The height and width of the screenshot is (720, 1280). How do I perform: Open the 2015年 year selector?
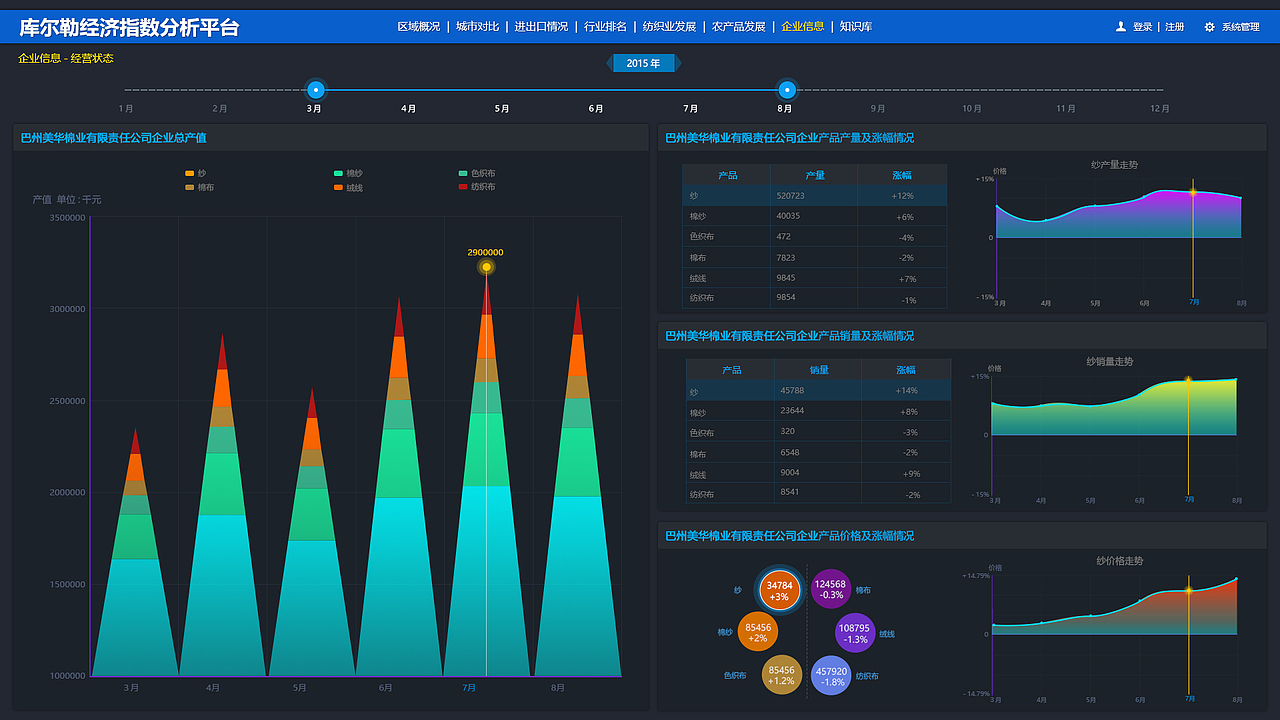pyautogui.click(x=644, y=63)
